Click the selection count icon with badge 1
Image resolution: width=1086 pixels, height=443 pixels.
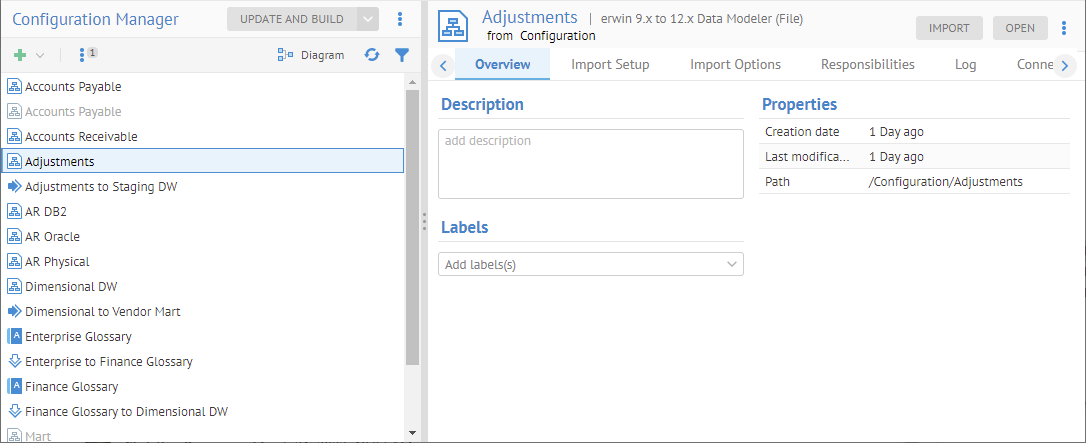tap(87, 55)
